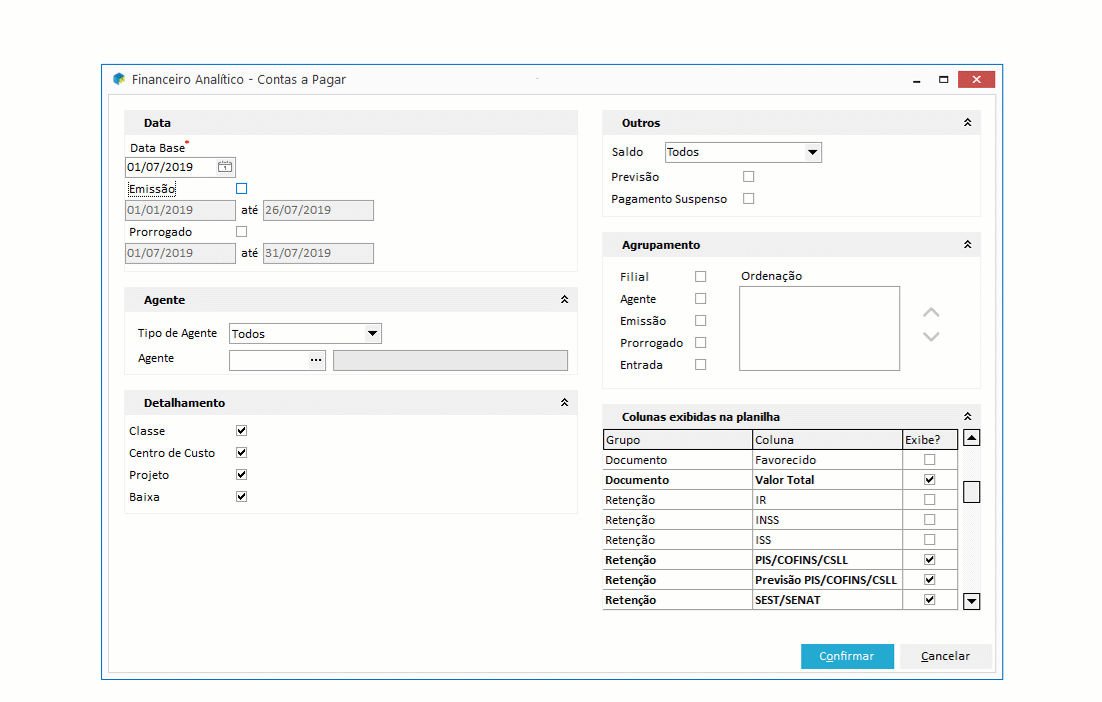Show the IR retention column checkbox
Viewport: 1102px width, 702px height.
pyautogui.click(x=930, y=500)
